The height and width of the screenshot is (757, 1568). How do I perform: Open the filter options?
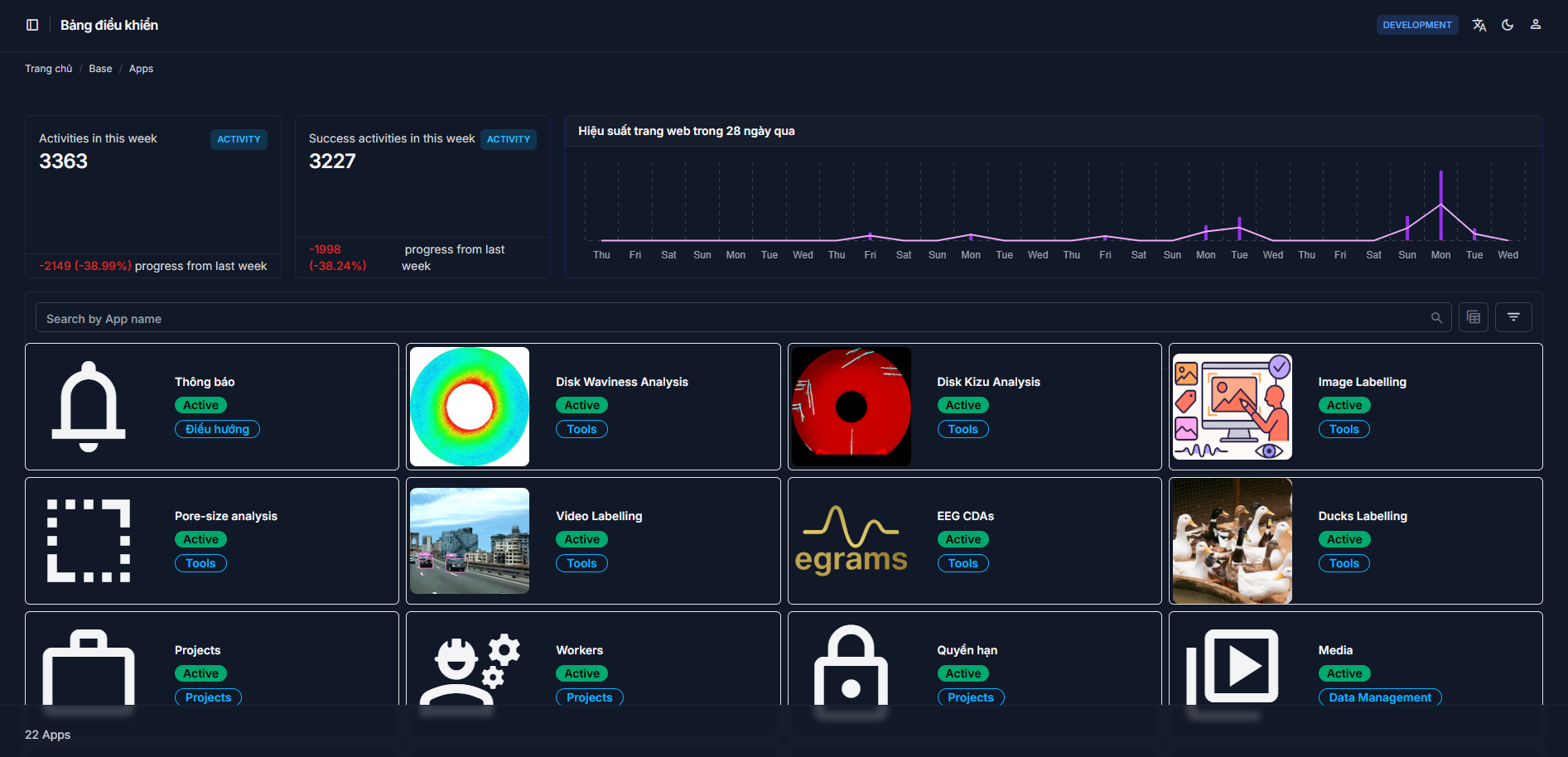pos(1513,317)
